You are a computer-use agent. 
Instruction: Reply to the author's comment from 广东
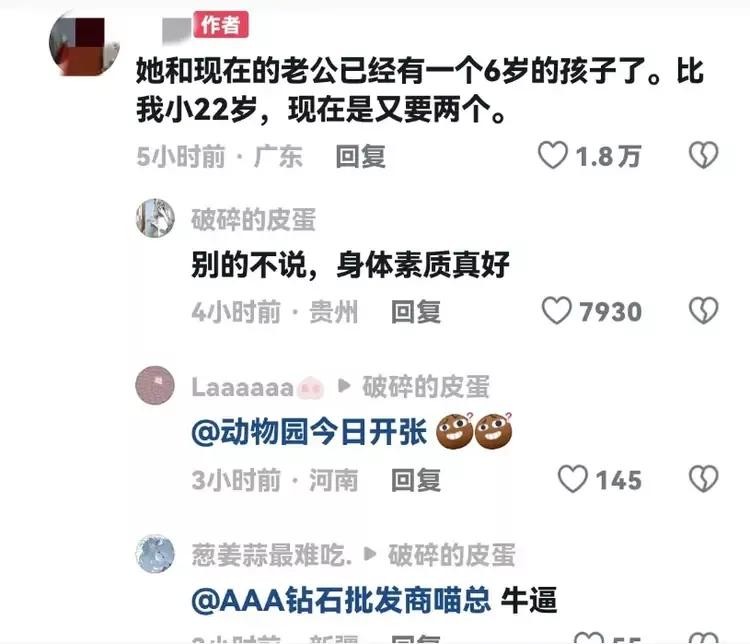(x=361, y=156)
